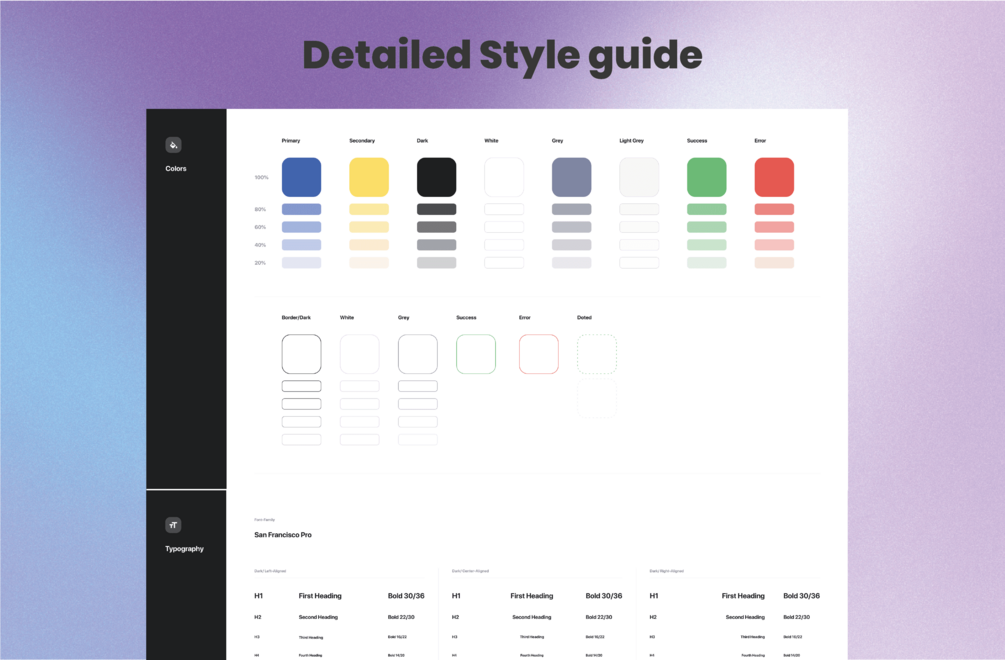
Task: Choose the Success 20% tint bar
Action: pyautogui.click(x=706, y=263)
